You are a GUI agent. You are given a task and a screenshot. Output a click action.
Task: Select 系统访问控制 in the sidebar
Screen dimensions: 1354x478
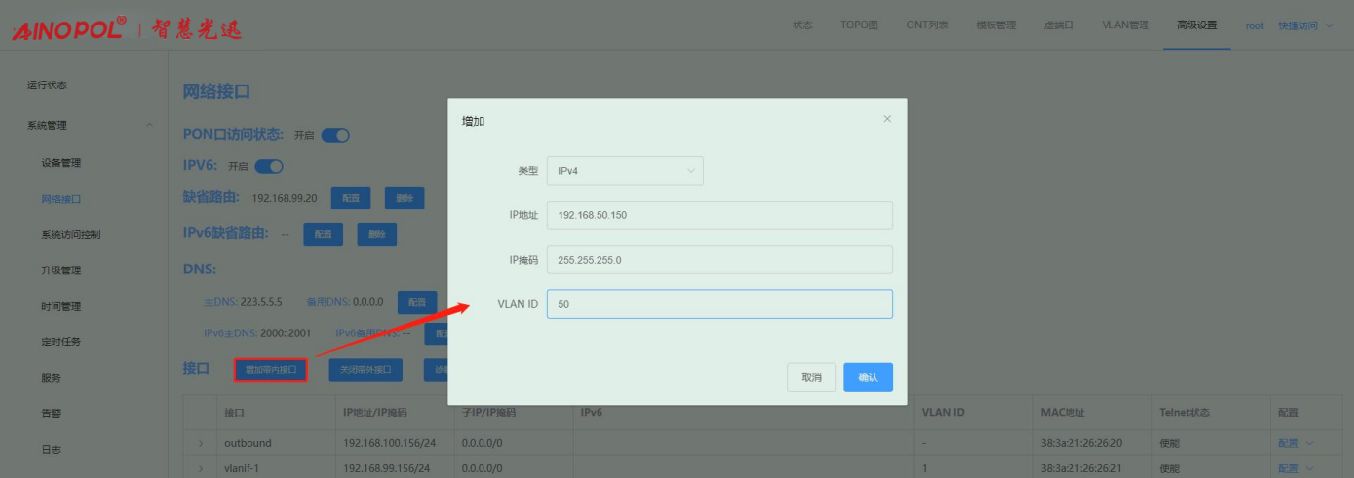(x=70, y=235)
